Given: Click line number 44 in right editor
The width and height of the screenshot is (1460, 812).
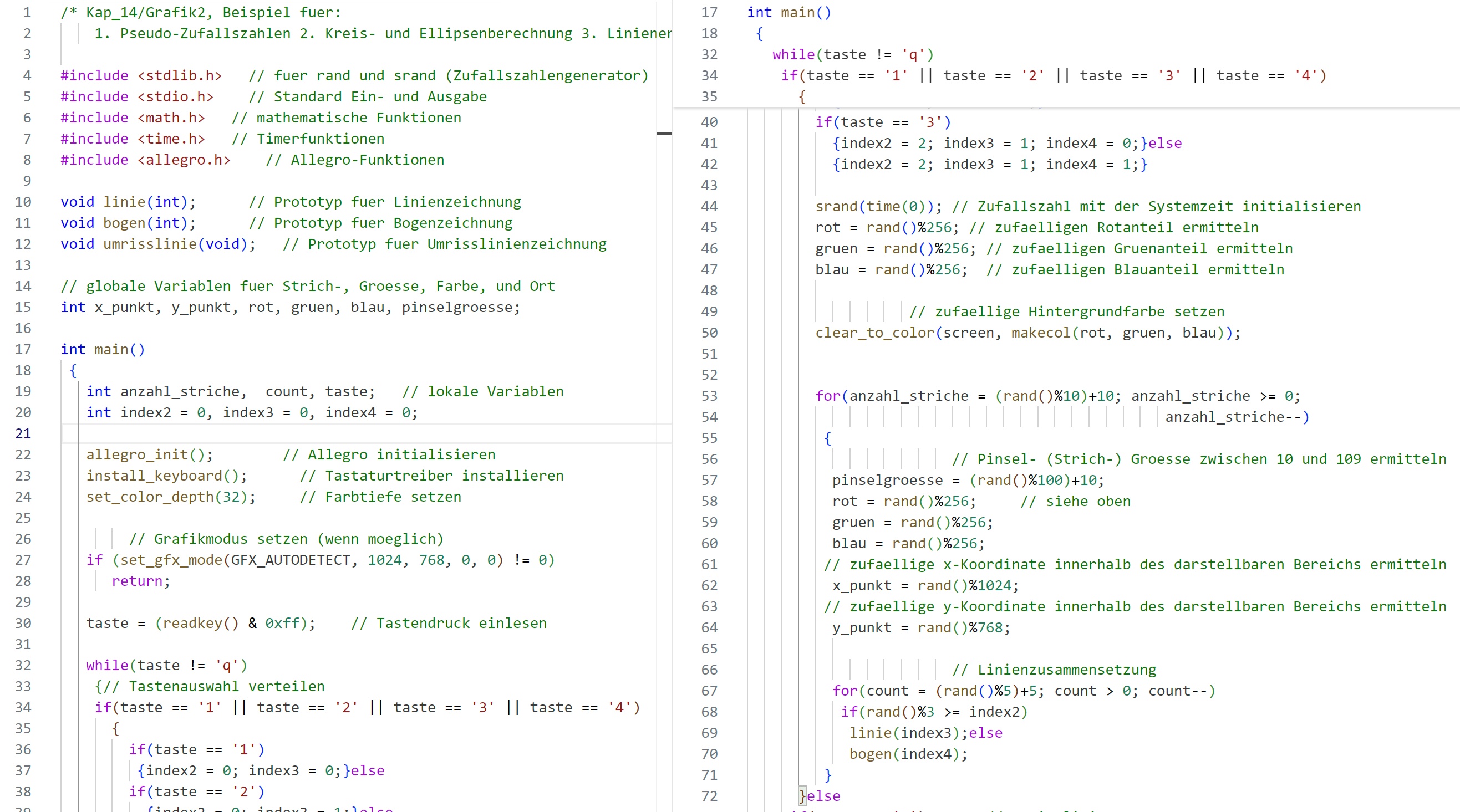Looking at the screenshot, I should click(709, 206).
